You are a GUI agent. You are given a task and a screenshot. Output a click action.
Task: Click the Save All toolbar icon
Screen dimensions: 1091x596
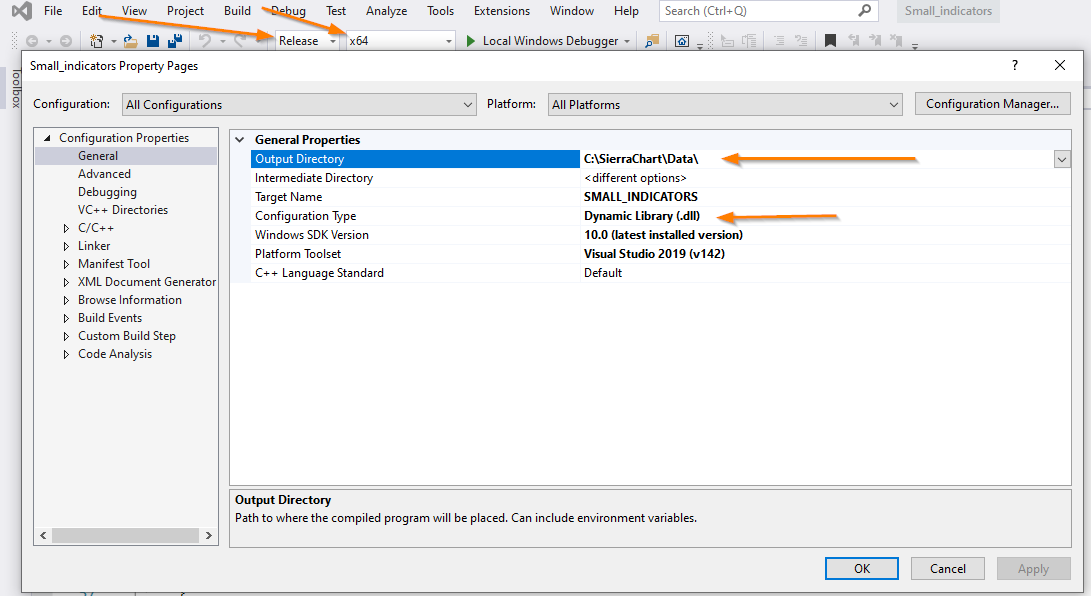tap(175, 41)
